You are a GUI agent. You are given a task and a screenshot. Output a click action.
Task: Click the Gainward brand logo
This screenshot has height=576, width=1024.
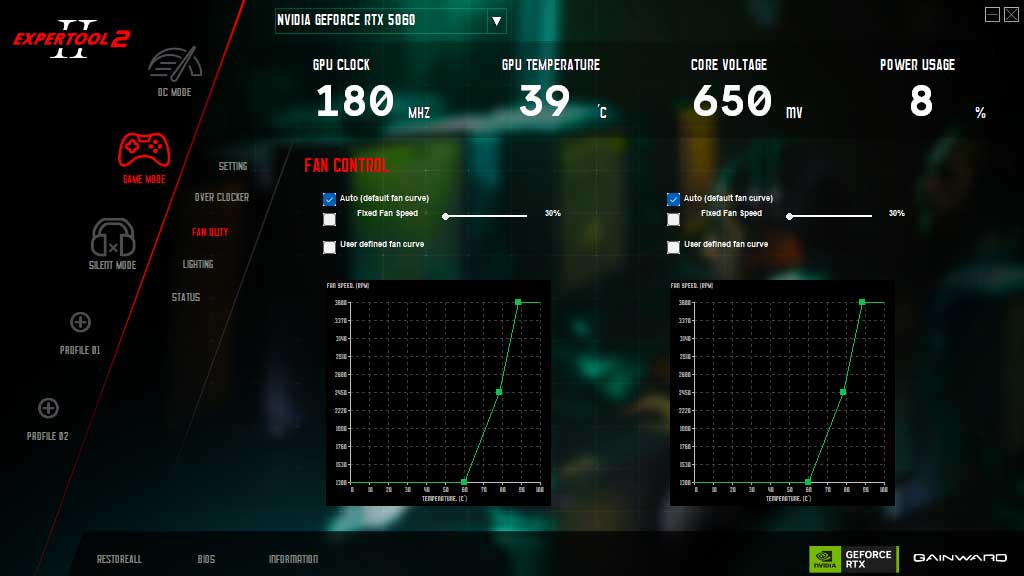958,559
